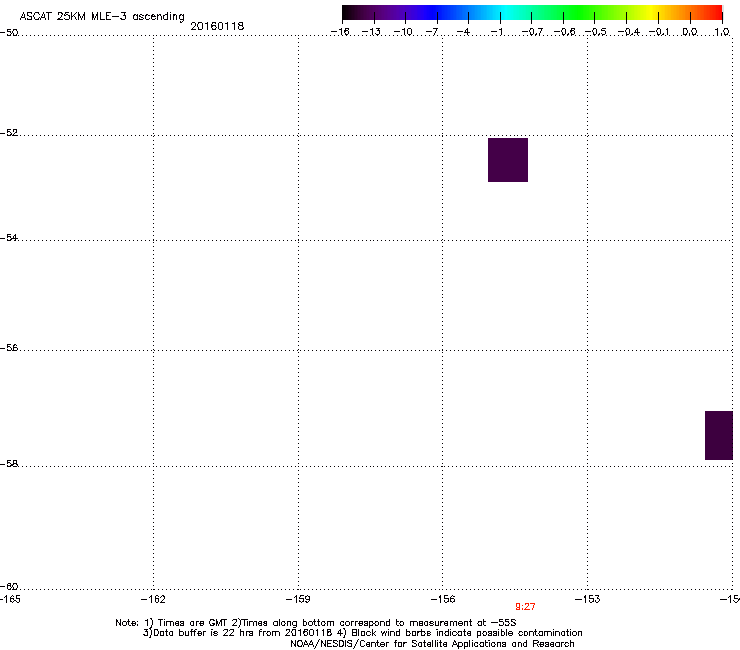The width and height of the screenshot is (740, 650).
Task: Click the note line 'Times are GMT'
Action: 316,623
